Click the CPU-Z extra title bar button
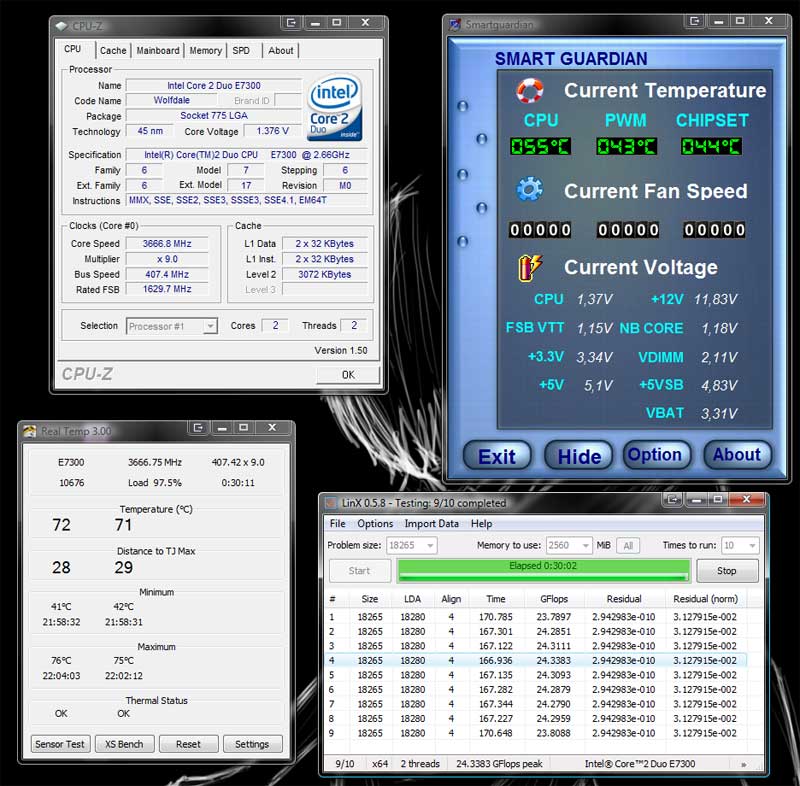The width and height of the screenshot is (800, 786). coord(291,22)
